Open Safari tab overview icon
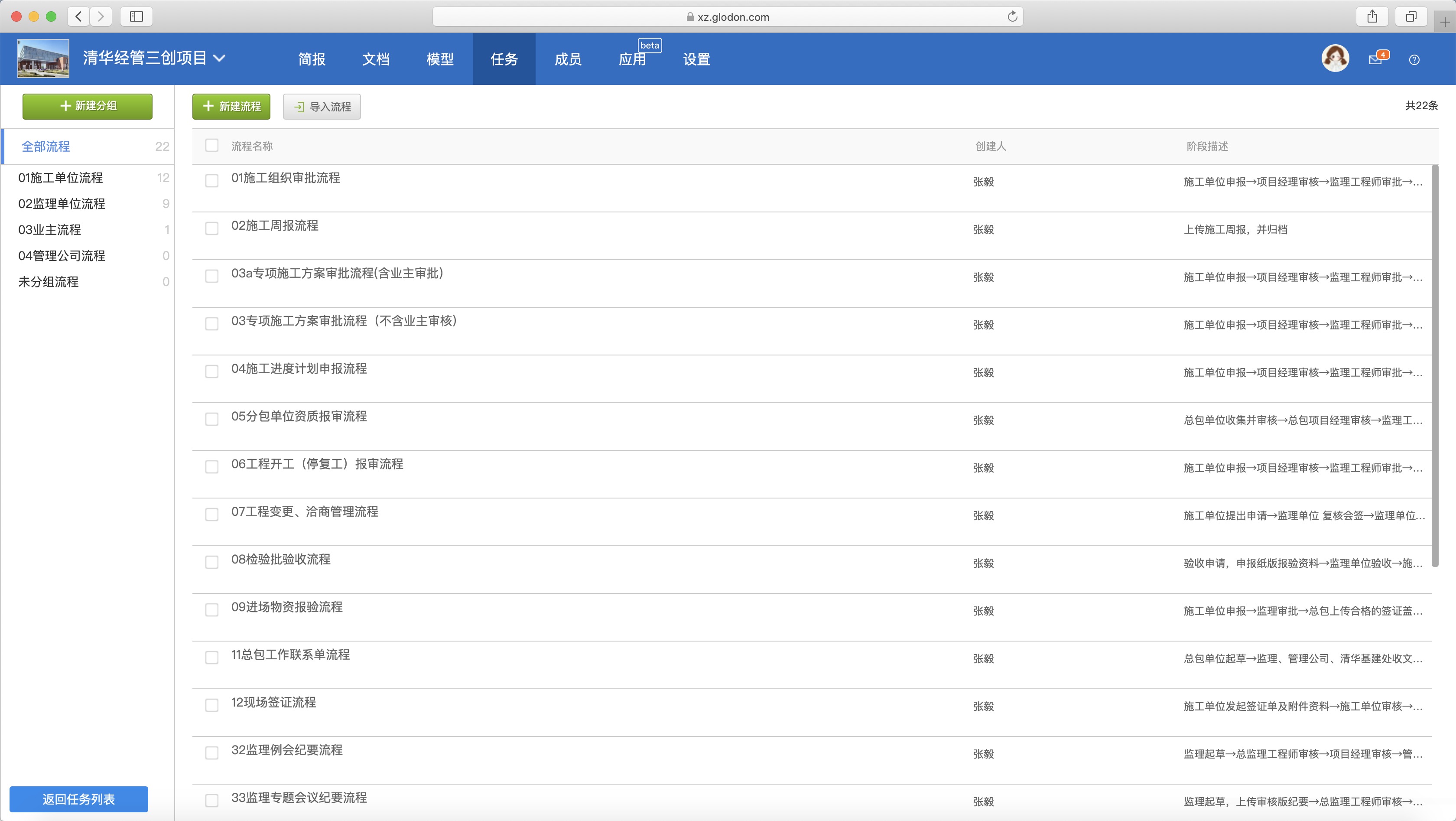Image resolution: width=1456 pixels, height=821 pixels. (x=1411, y=16)
